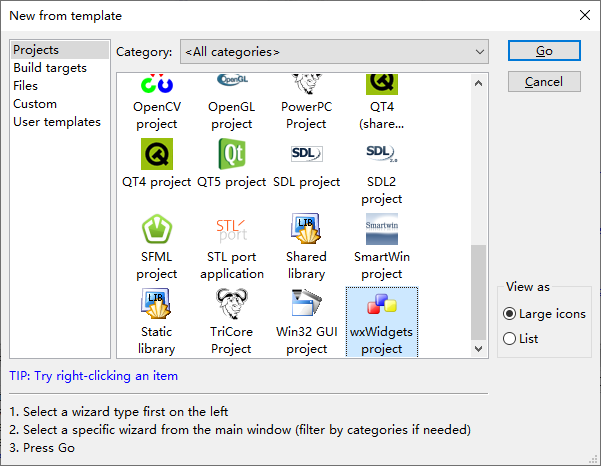Choose the QT4 project icon

[x=157, y=154]
